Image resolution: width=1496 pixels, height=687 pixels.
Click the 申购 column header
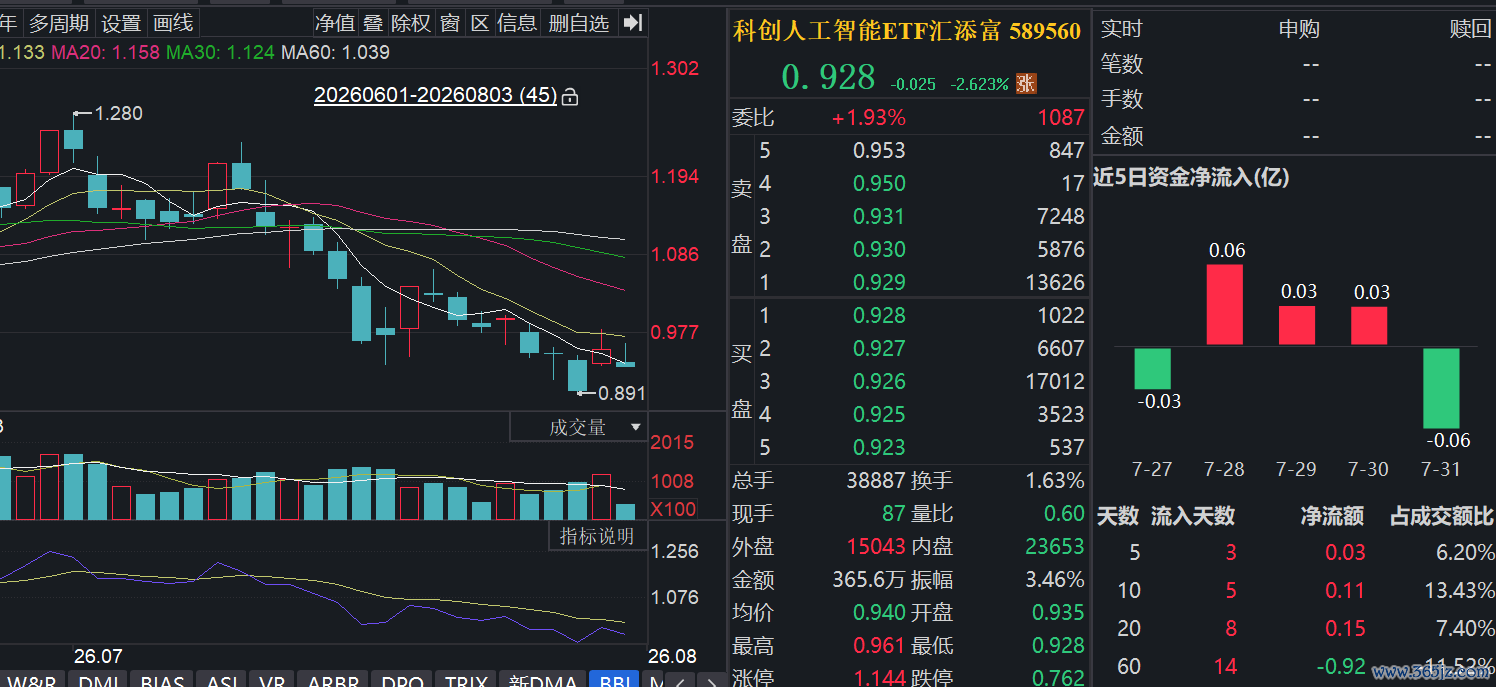pos(1299,30)
